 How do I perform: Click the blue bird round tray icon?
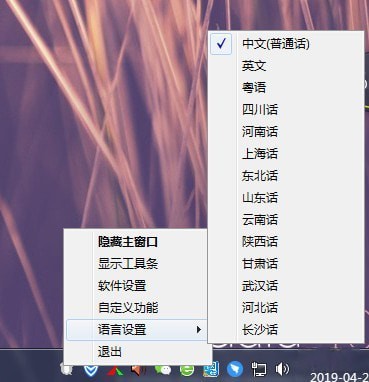235,369
